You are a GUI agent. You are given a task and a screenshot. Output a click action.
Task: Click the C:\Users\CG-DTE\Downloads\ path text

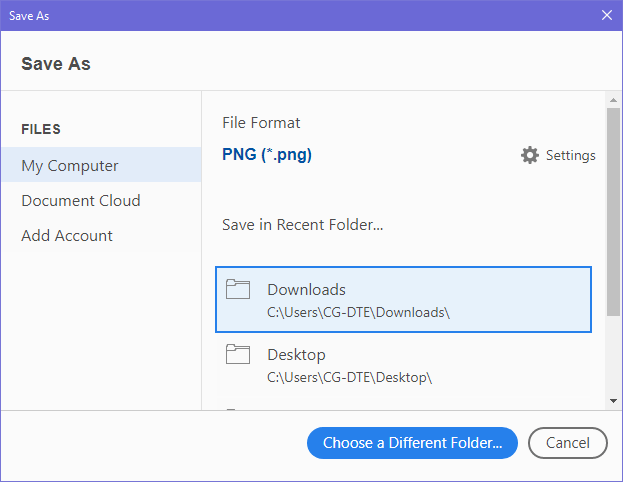[x=358, y=312]
